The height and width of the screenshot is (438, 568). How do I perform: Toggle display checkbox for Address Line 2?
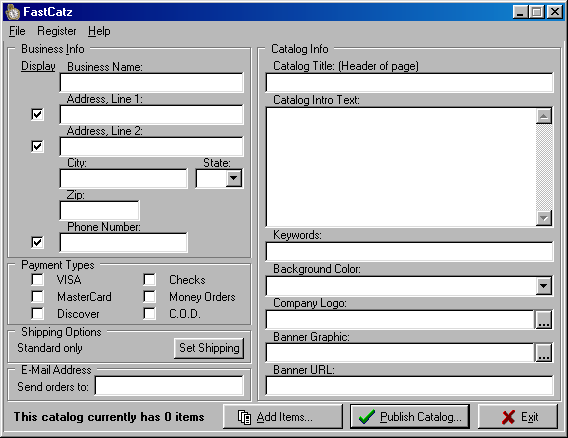[37, 146]
